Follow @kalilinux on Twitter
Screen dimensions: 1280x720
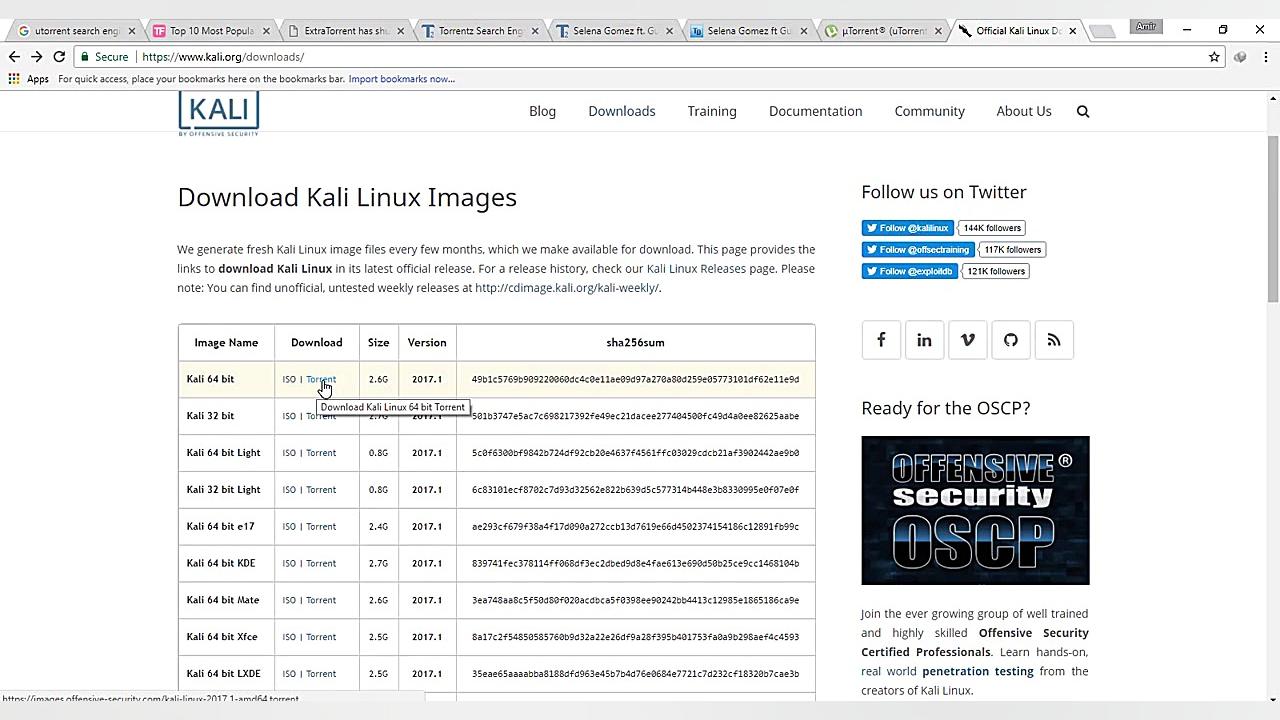(908, 228)
